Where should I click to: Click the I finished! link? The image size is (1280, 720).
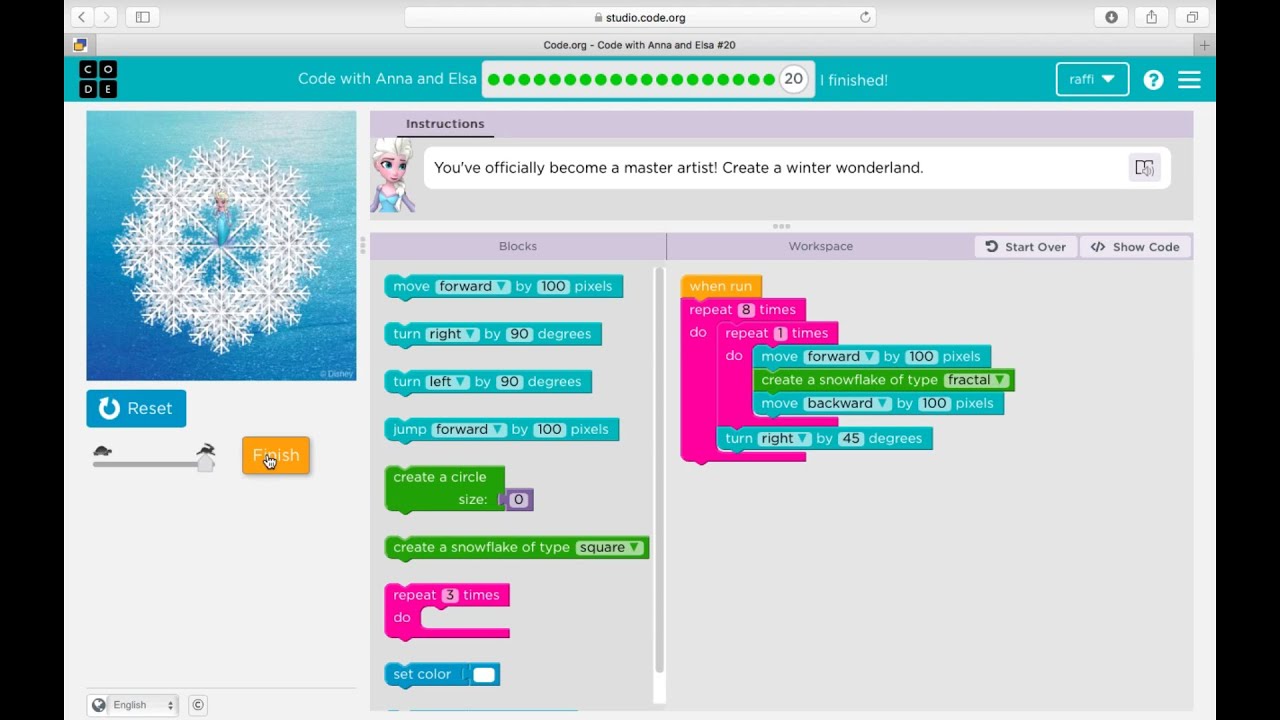pos(853,80)
